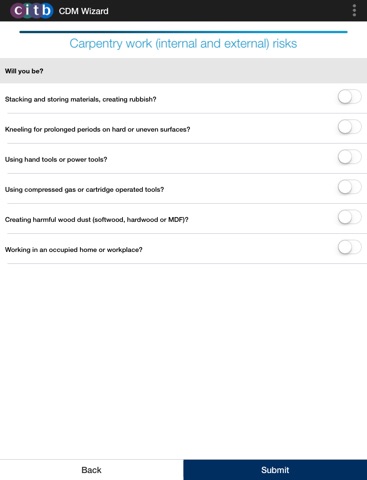
Task: Select 'Using hand tools or power tools?' text
Action: coord(56,159)
